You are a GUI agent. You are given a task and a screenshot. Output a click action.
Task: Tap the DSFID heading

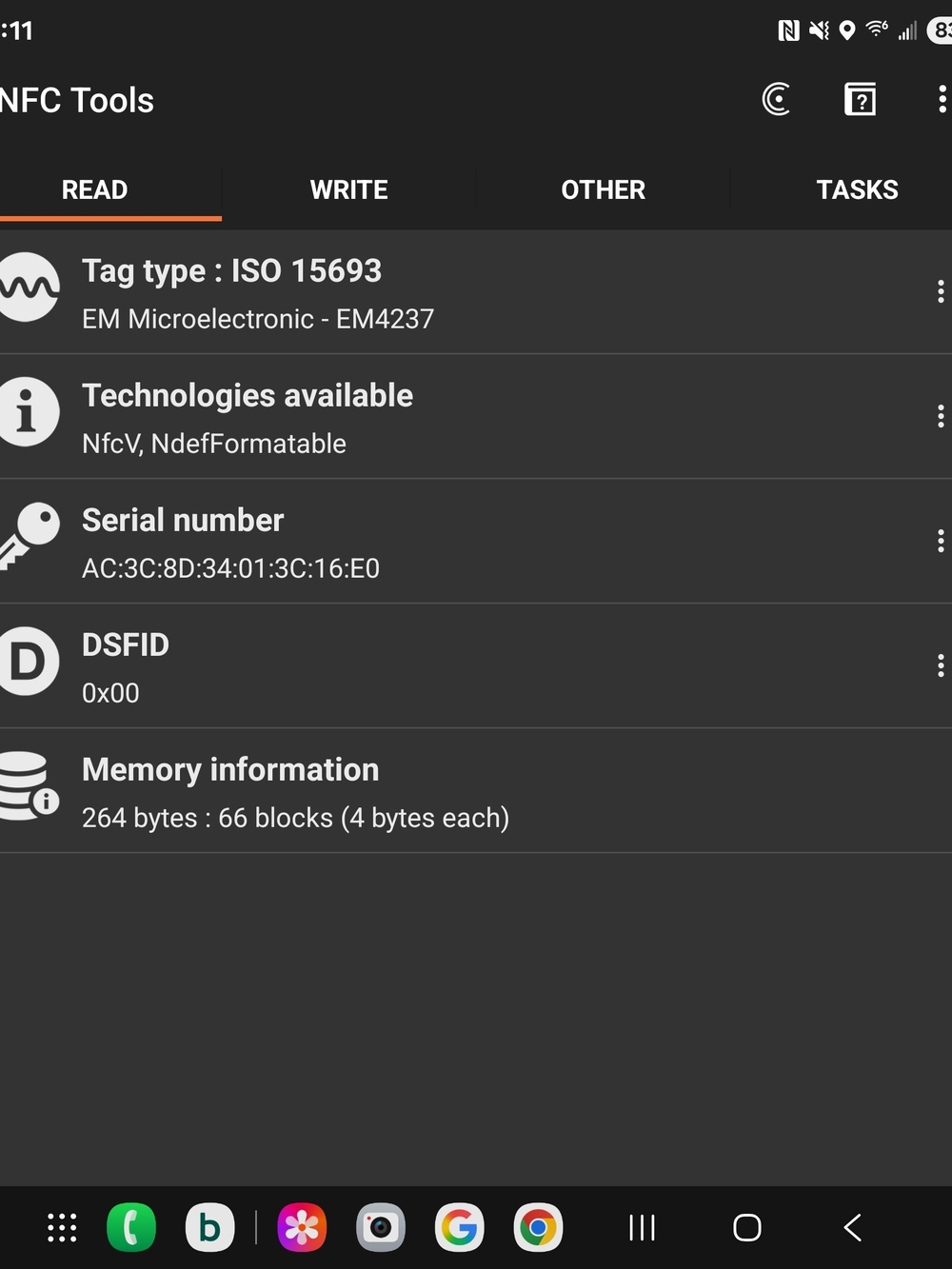click(126, 644)
